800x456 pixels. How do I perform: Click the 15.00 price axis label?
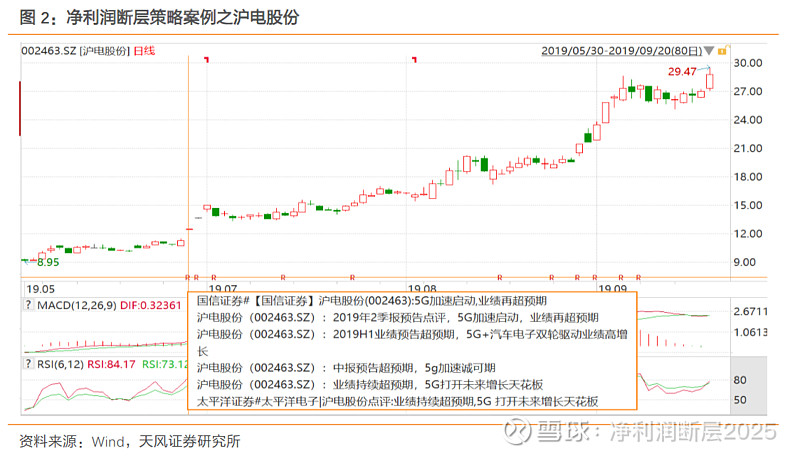pyautogui.click(x=748, y=206)
